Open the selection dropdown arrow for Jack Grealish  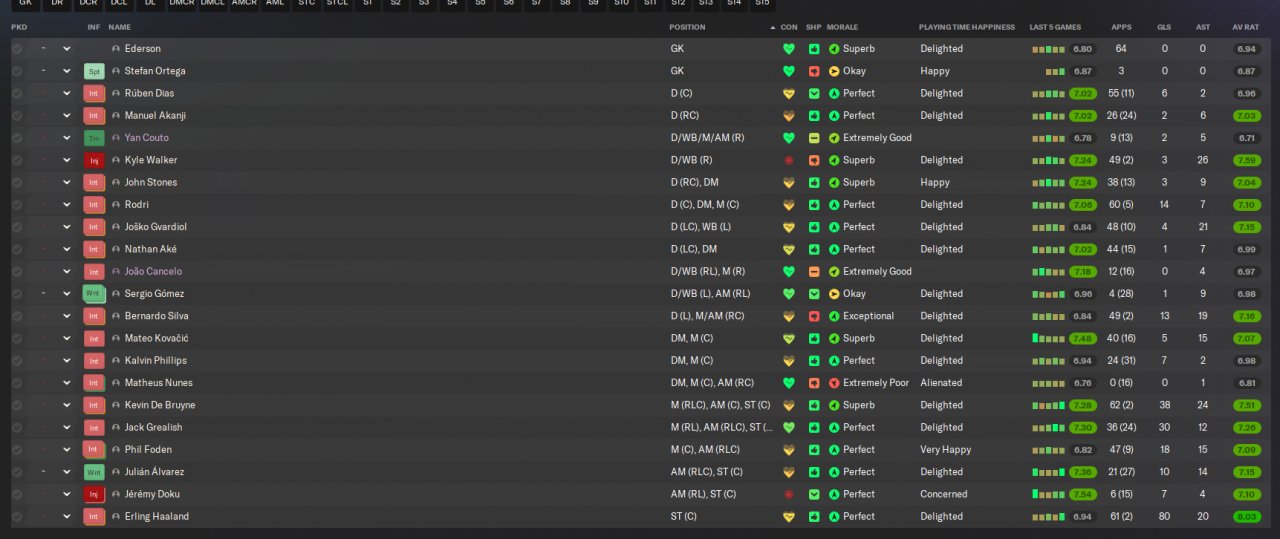pos(66,428)
